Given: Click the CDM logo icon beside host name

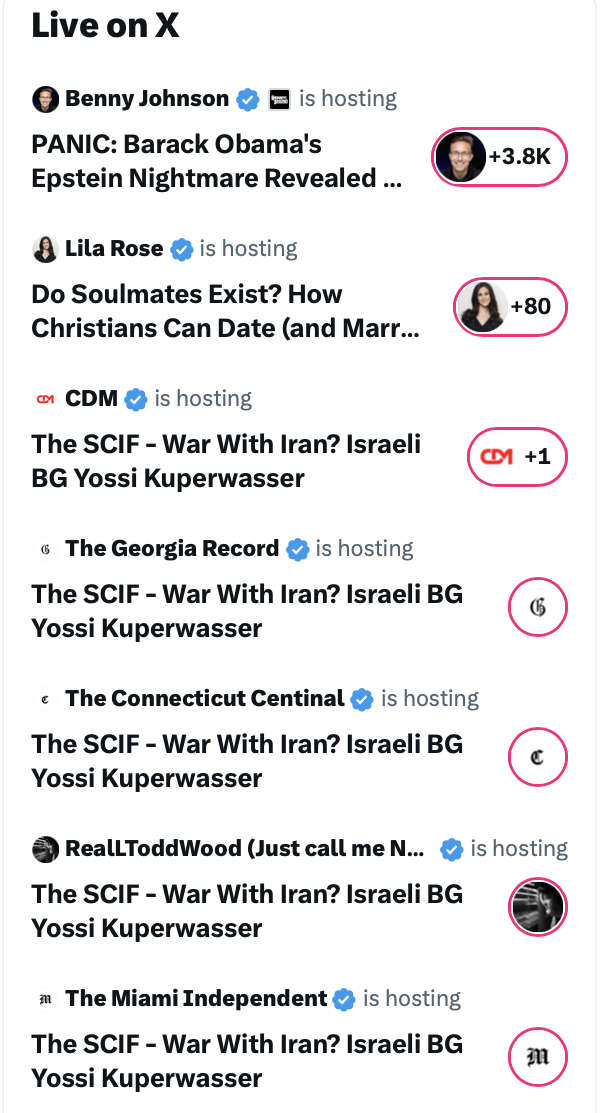Looking at the screenshot, I should point(45,399).
